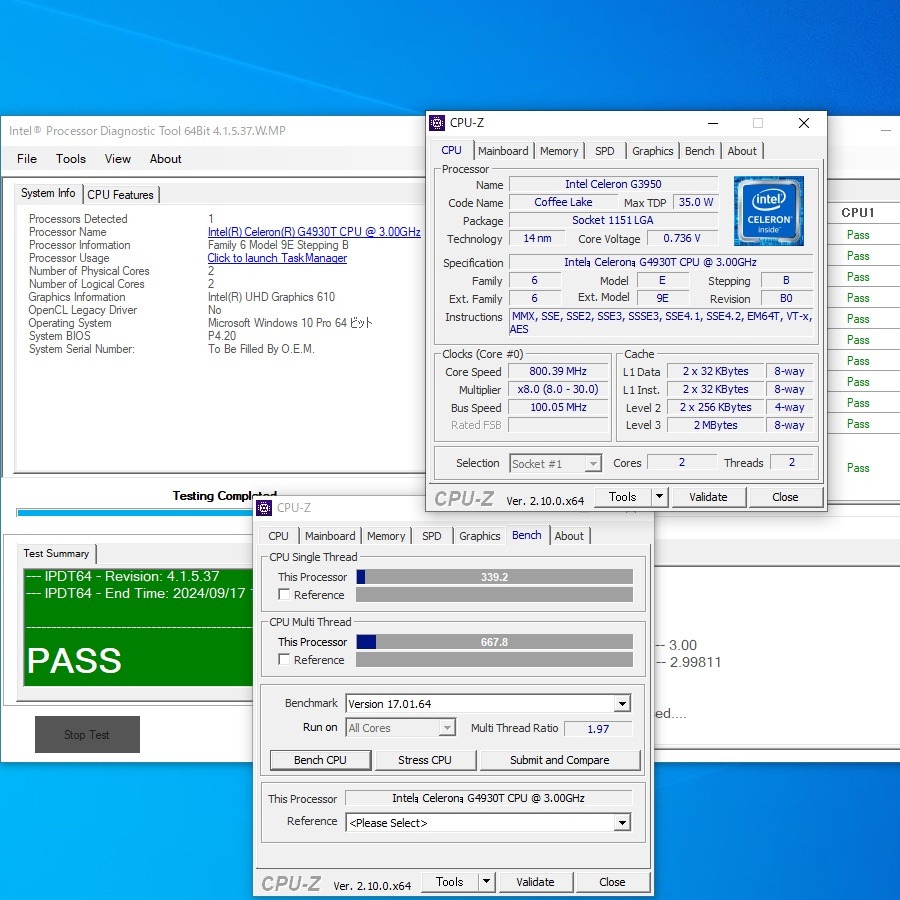Click the Stop Test button
Screen dimensions: 900x900
(87, 735)
